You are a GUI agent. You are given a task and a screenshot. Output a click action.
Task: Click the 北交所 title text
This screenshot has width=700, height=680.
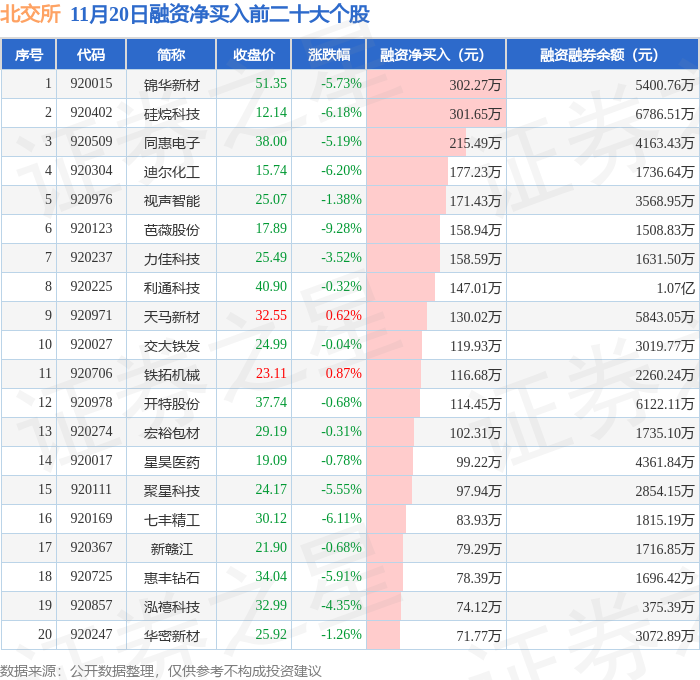[x=30, y=14]
